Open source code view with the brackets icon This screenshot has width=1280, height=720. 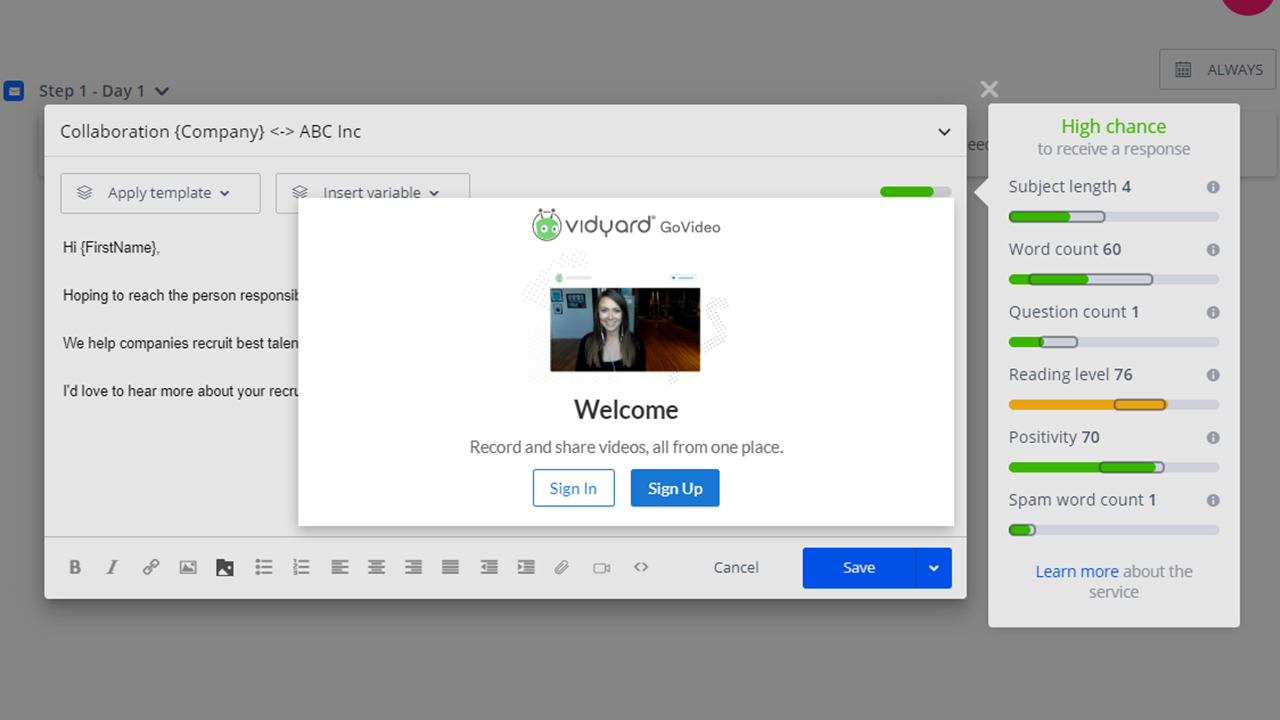pos(641,567)
